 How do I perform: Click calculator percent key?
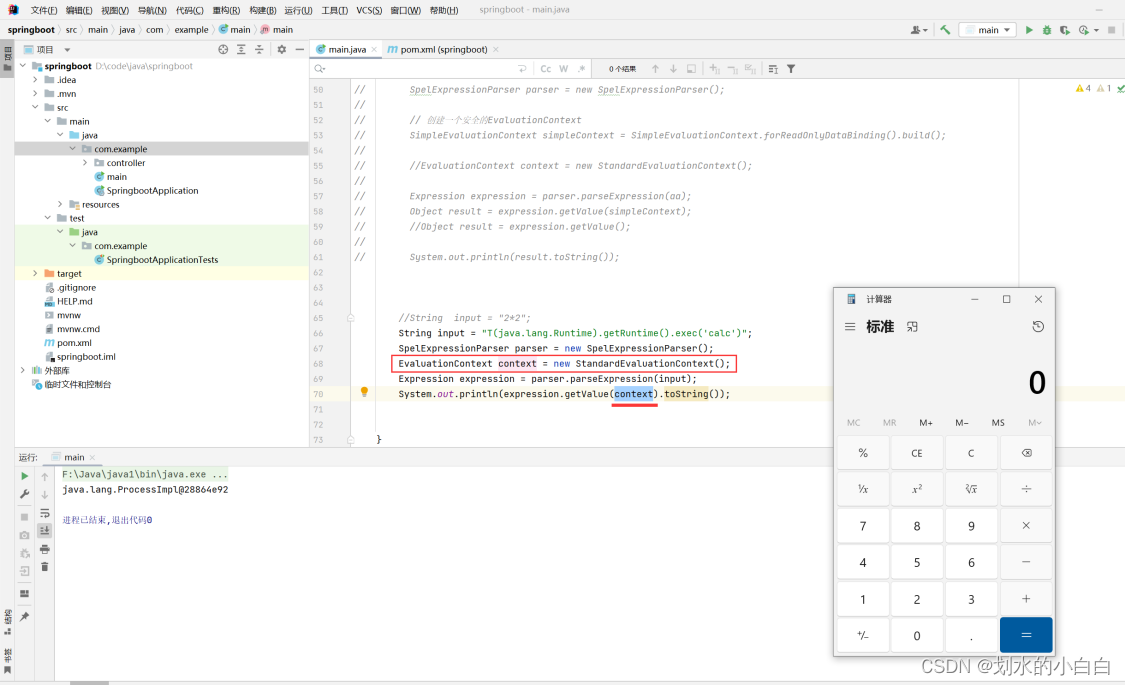click(x=862, y=453)
